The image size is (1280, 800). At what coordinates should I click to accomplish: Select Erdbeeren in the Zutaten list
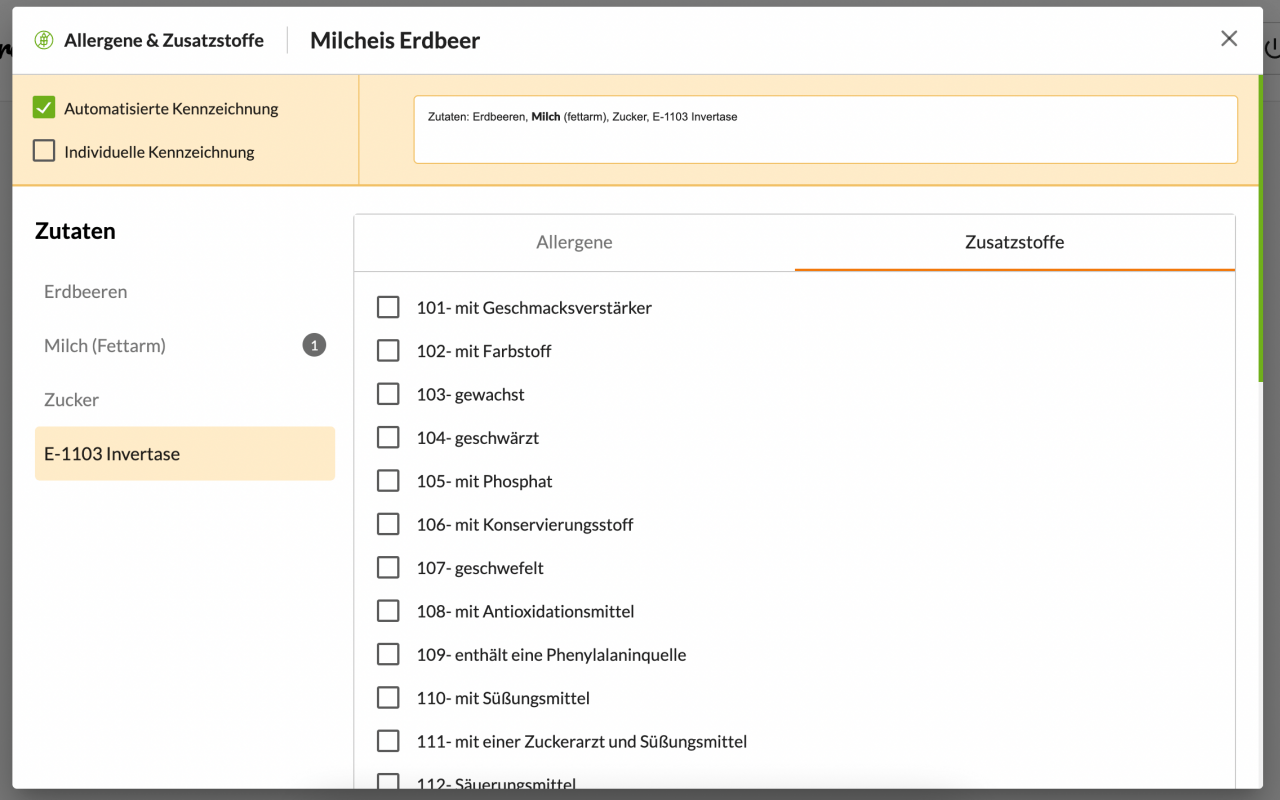click(86, 292)
